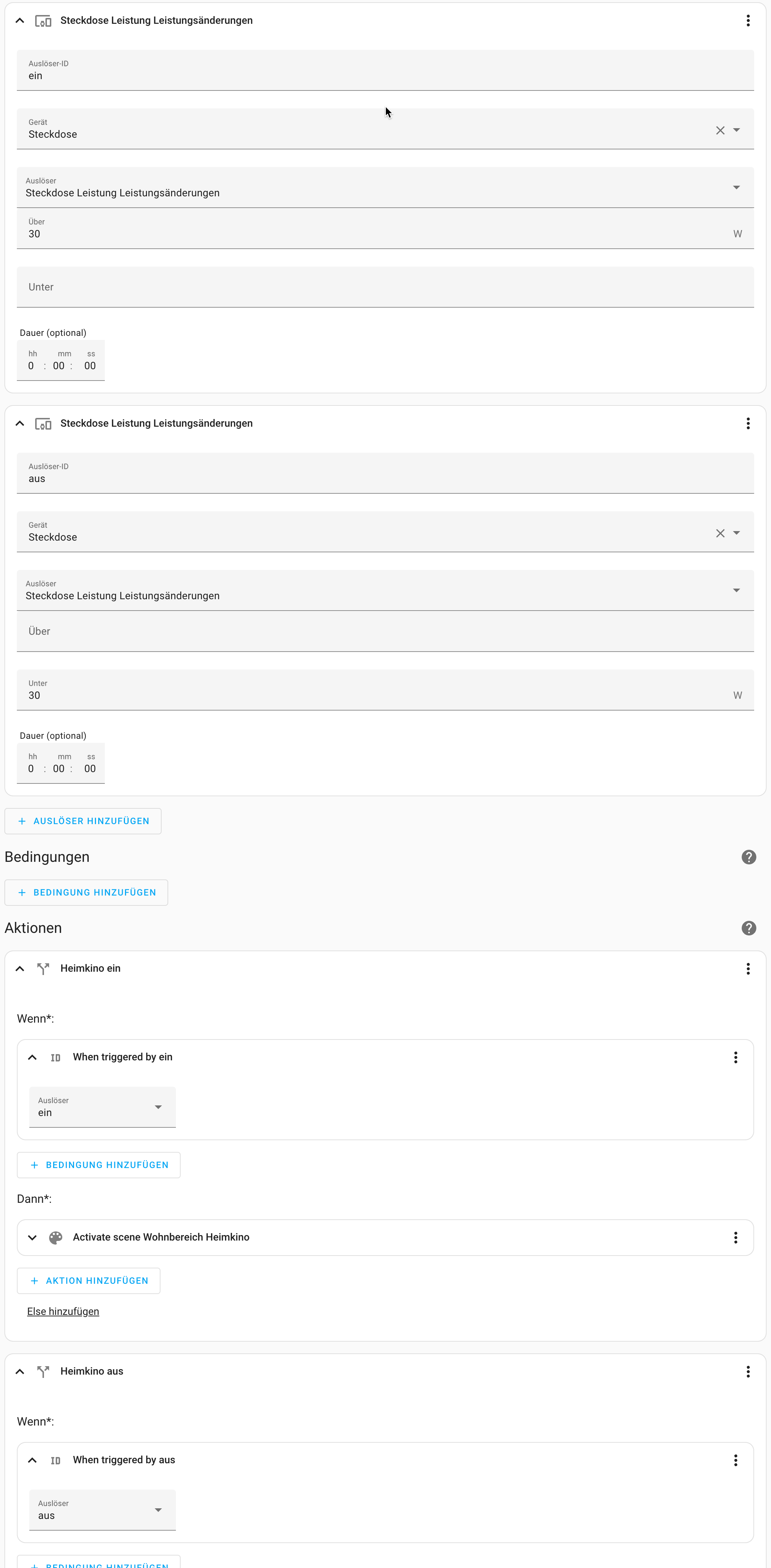Screen dimensions: 771x1568
Task: Click help icon next to Aktionen
Action: click(749, 928)
